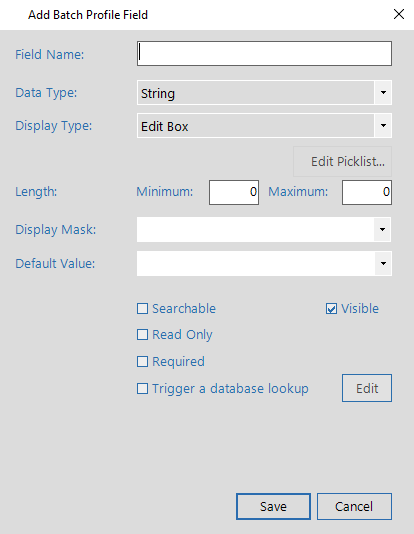Viewport: 414px width, 534px height.
Task: Open the Display Mask dropdown arrow
Action: coord(382,230)
